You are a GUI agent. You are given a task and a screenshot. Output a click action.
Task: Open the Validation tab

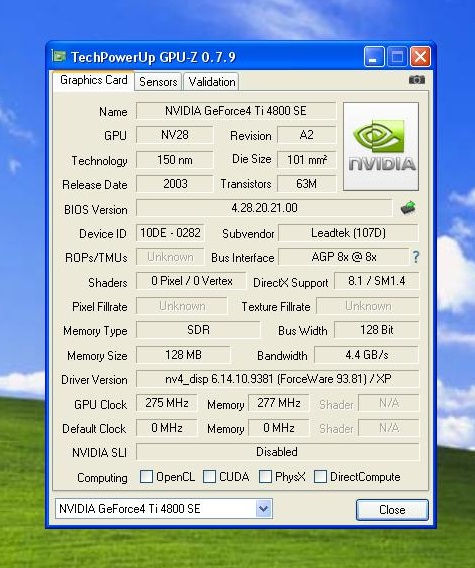pyautogui.click(x=212, y=82)
